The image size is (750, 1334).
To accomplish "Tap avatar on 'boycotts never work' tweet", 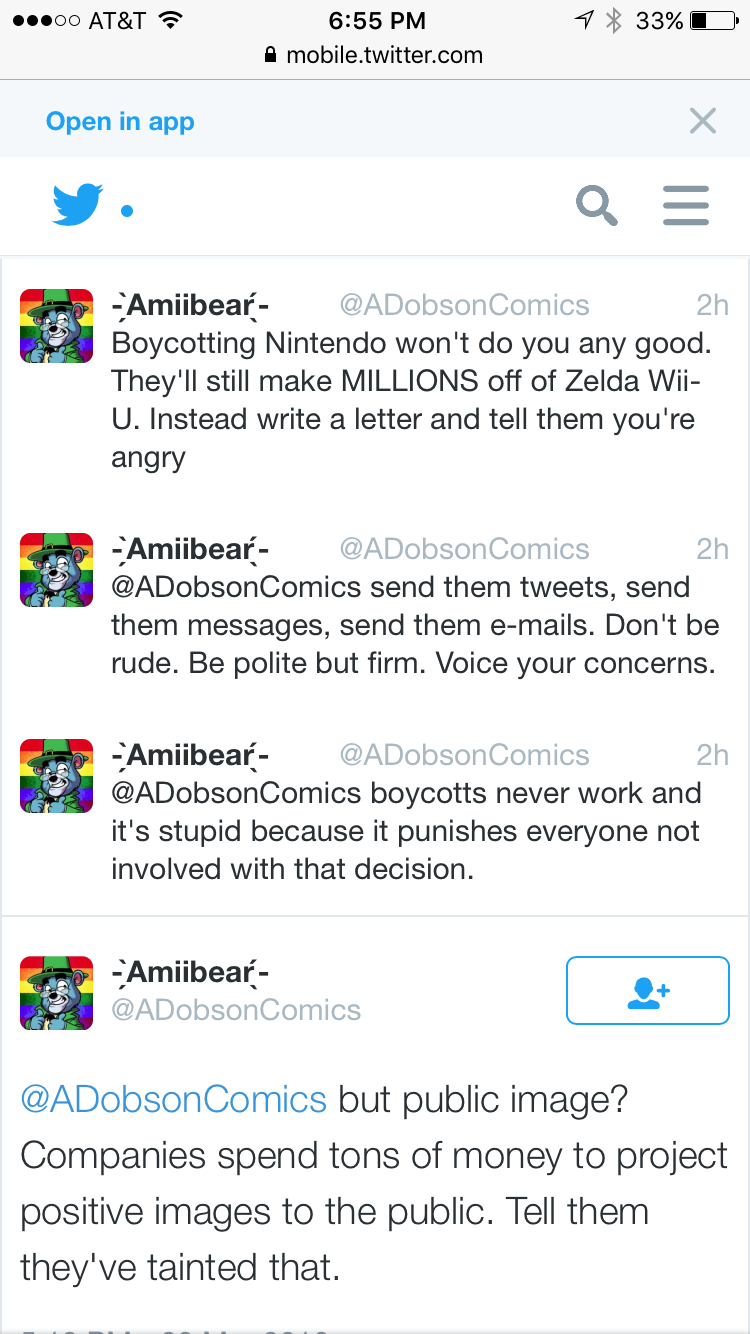I will 57,775.
